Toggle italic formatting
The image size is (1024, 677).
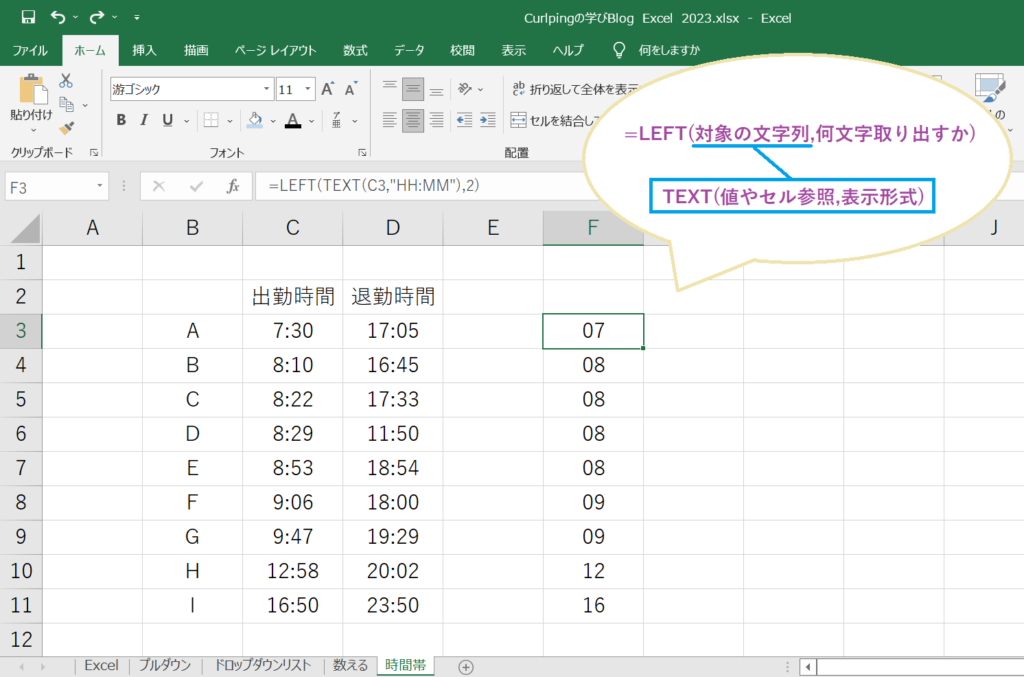(144, 120)
